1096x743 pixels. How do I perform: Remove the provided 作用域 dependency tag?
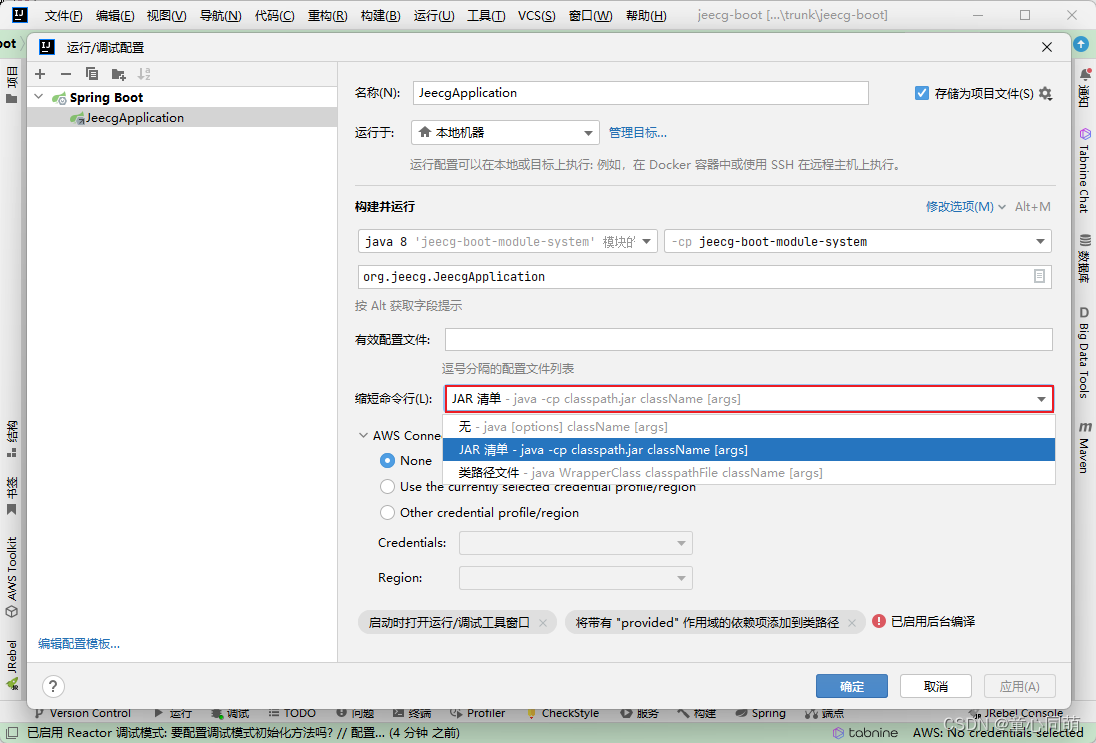point(851,623)
